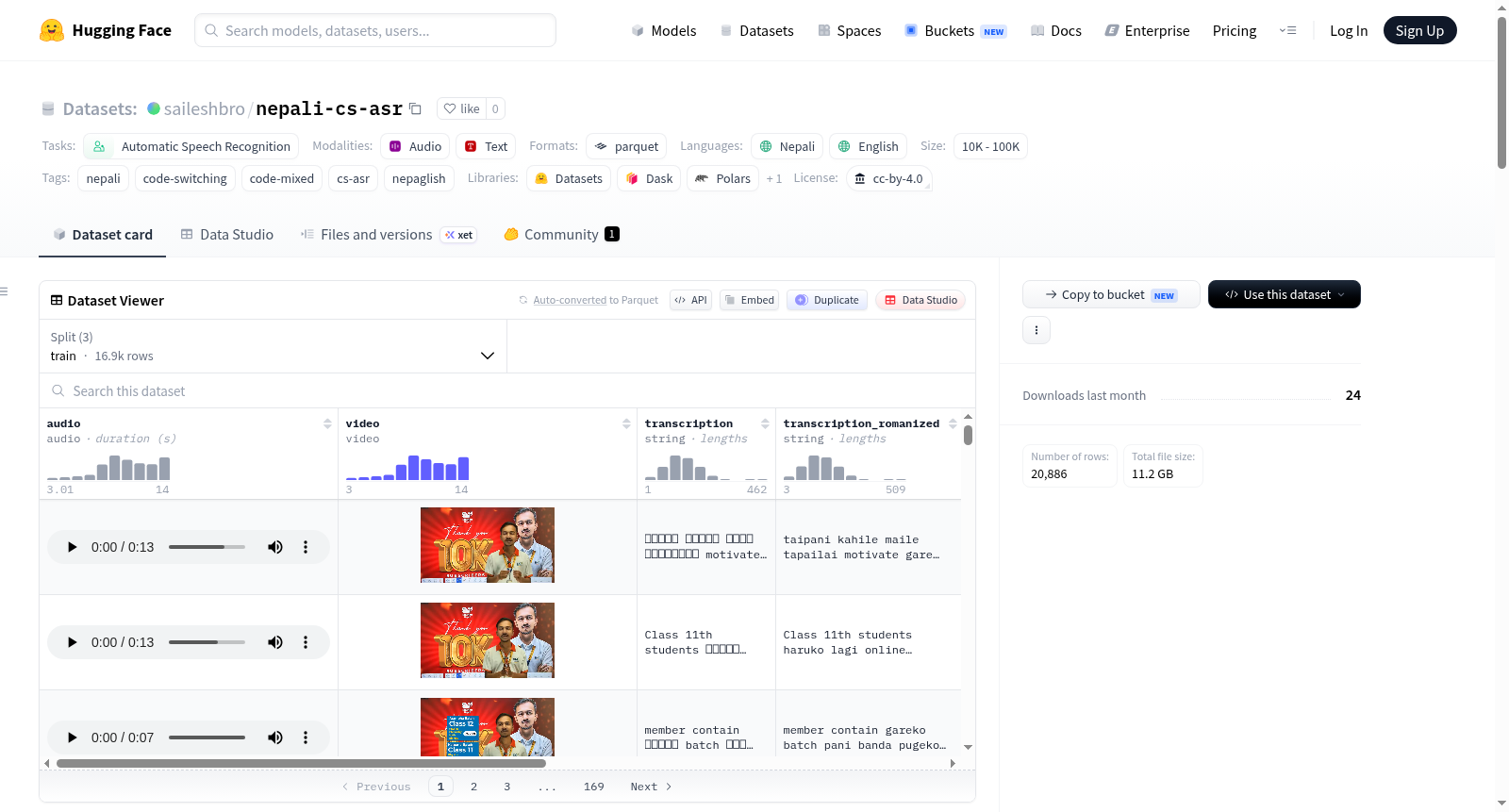Image resolution: width=1509 pixels, height=812 pixels.
Task: Open the left sidebar menu icon
Action: 4,291
